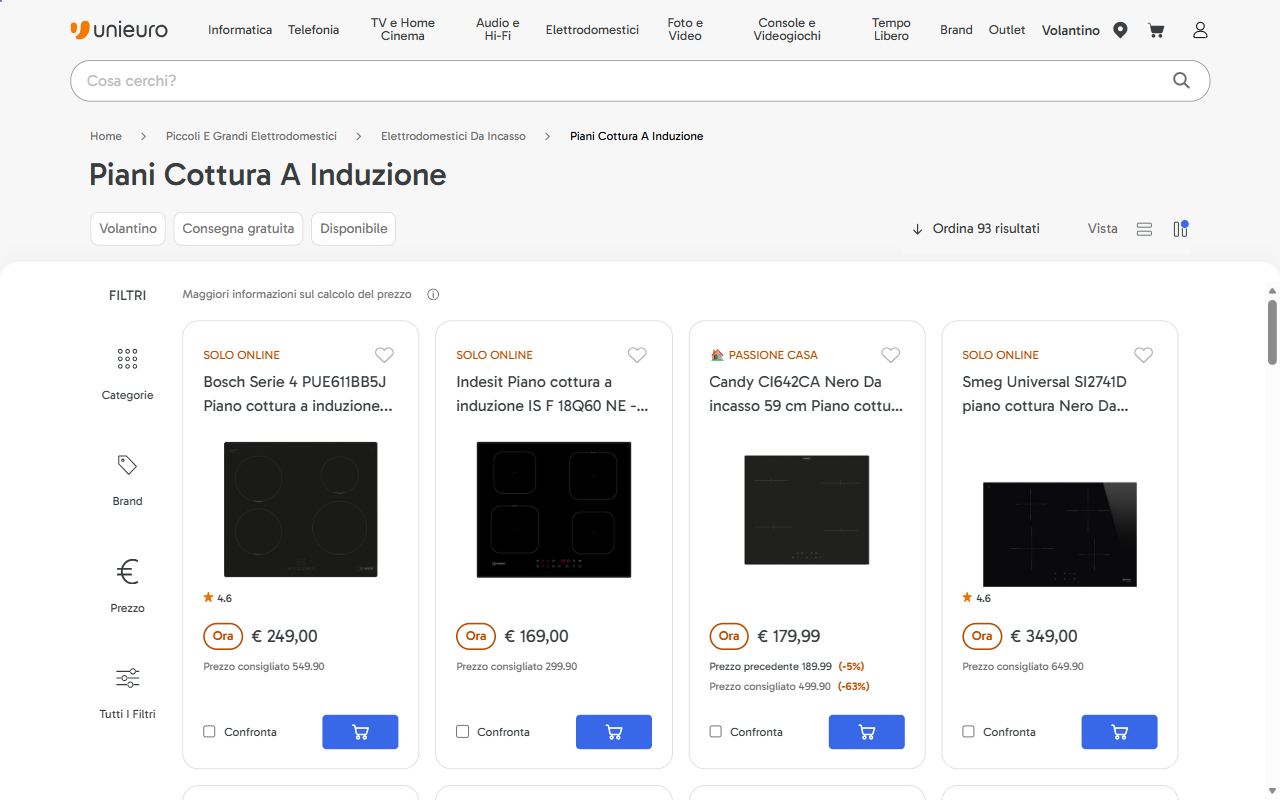This screenshot has width=1280, height=800.
Task: Open Maggiori informazioni sul calcolo del prezzo
Action: click(297, 294)
